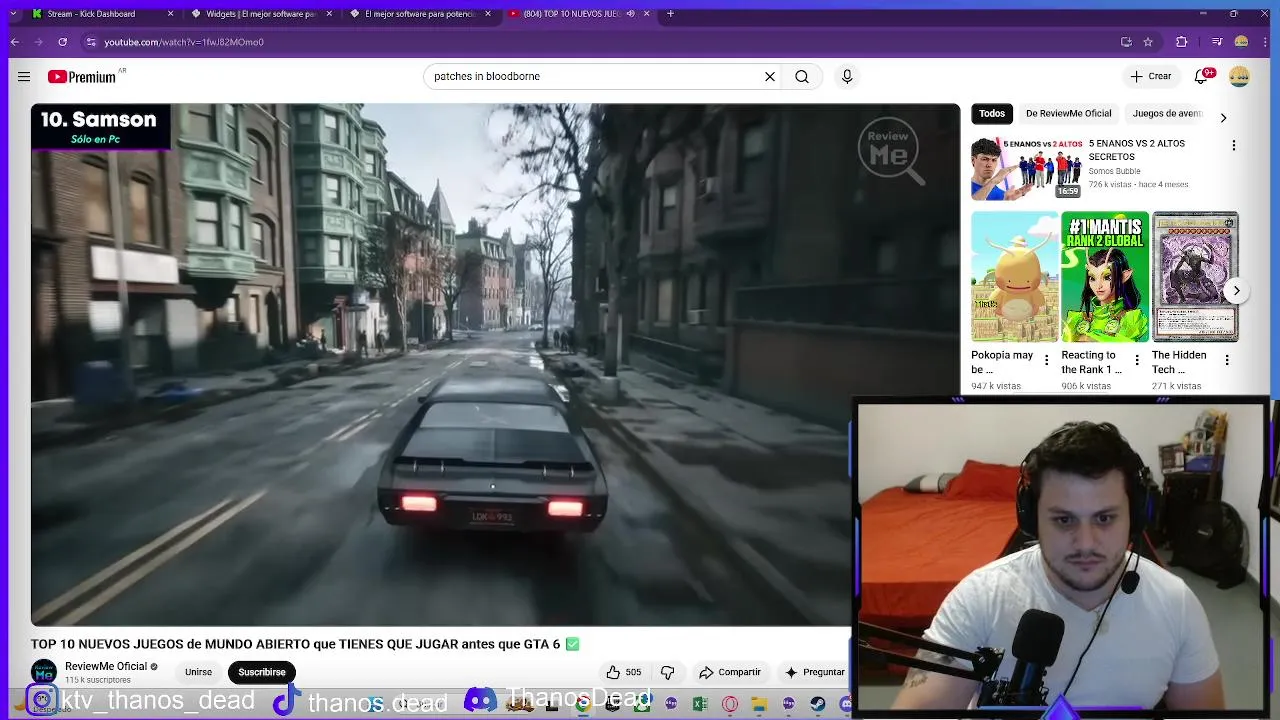Start voice search with the microphone
The image size is (1280, 720).
847,77
